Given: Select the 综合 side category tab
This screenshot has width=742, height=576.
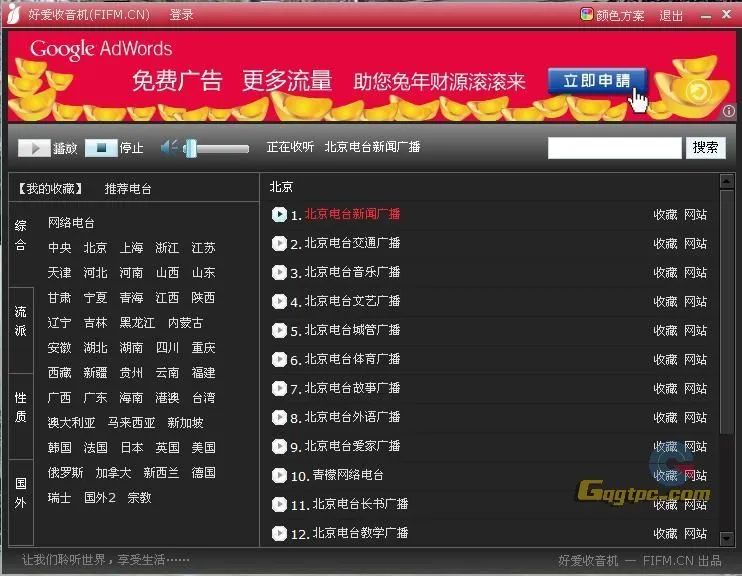Looking at the screenshot, I should point(20,235).
